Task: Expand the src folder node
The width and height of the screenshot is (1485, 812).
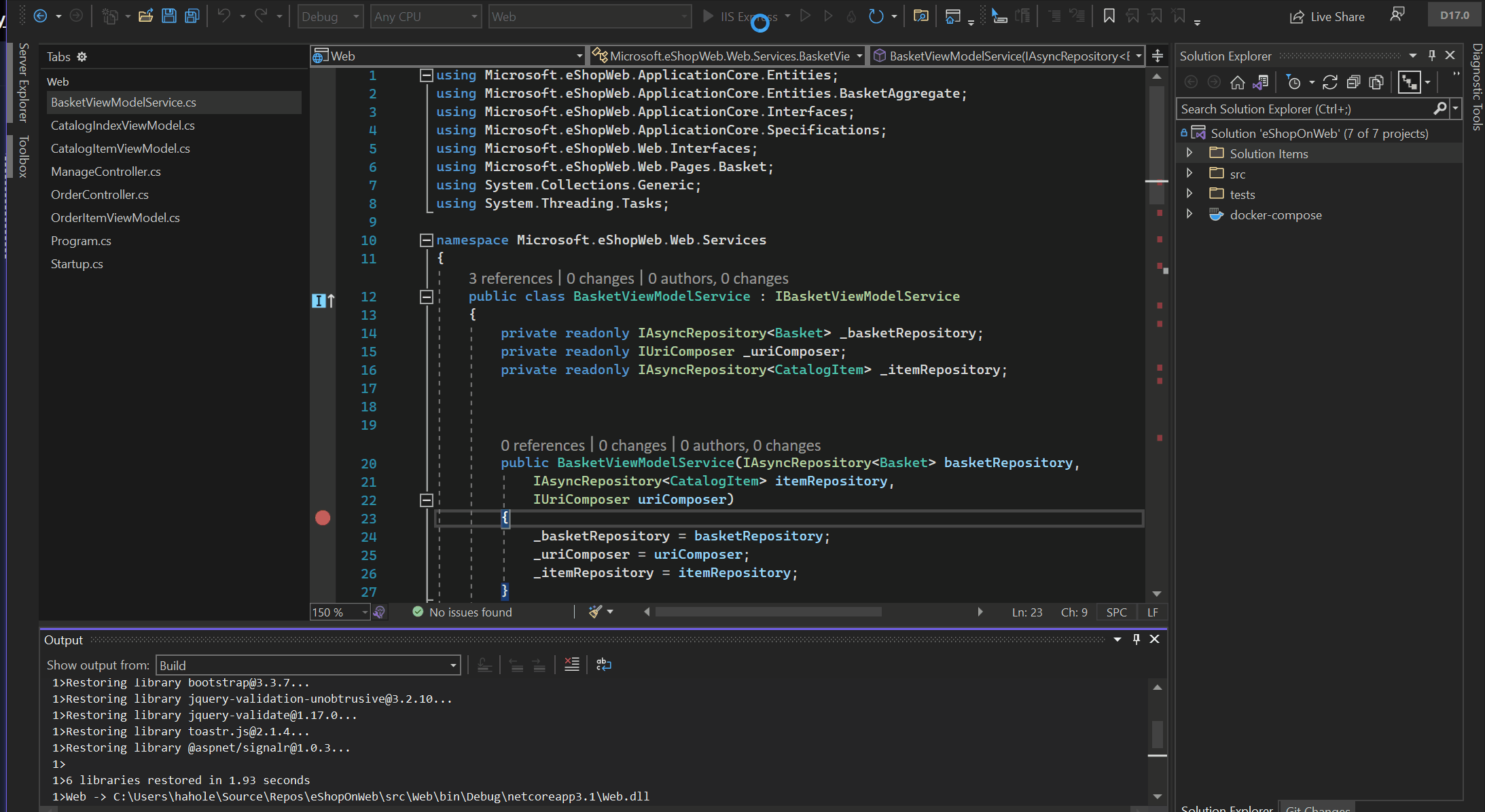Action: 1189,174
